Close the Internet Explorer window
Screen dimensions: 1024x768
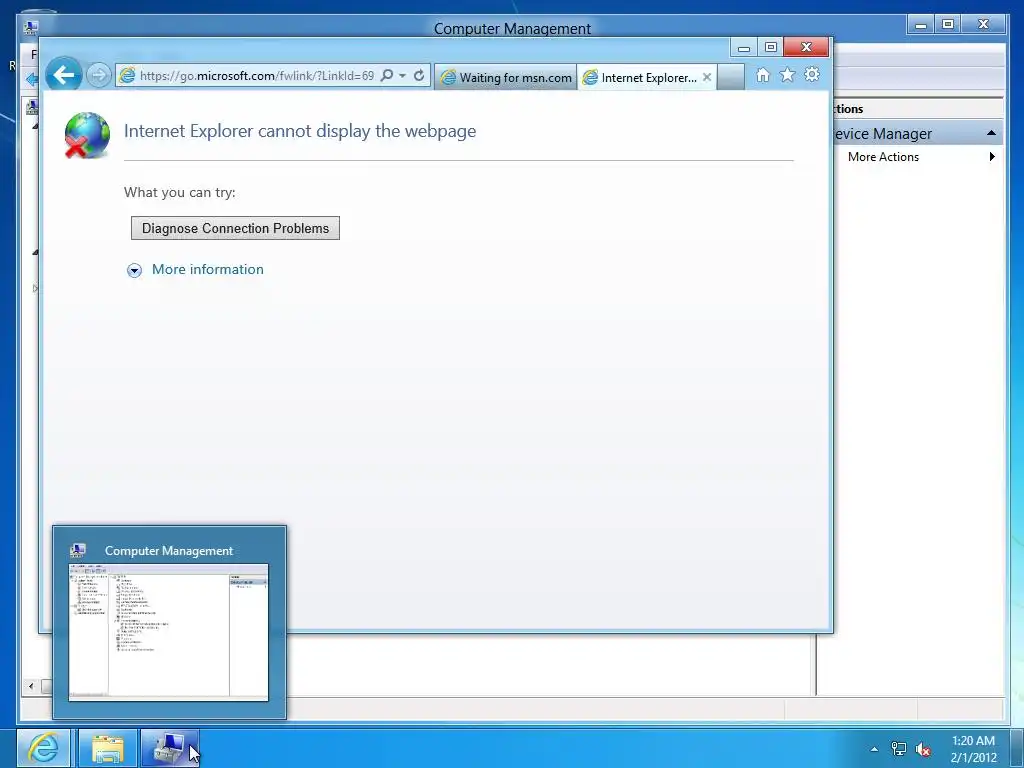click(x=807, y=47)
